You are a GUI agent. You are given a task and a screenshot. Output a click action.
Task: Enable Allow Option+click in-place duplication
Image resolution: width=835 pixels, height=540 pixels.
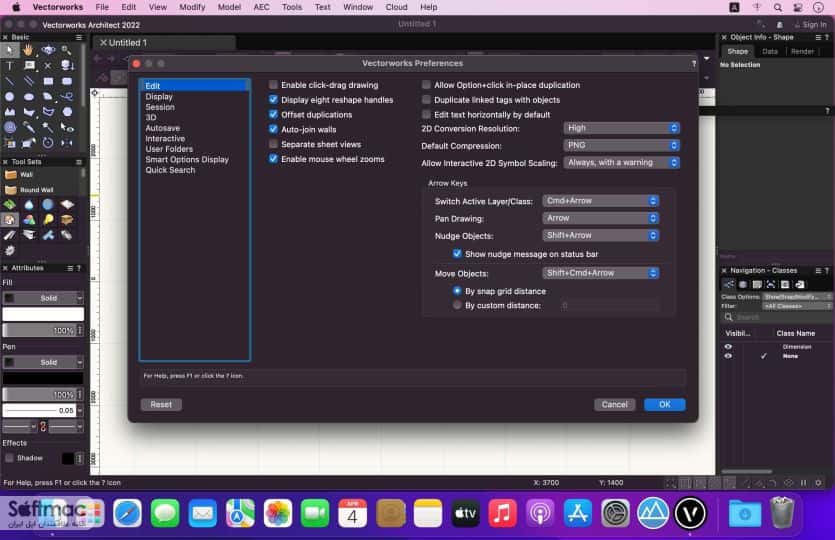(426, 85)
